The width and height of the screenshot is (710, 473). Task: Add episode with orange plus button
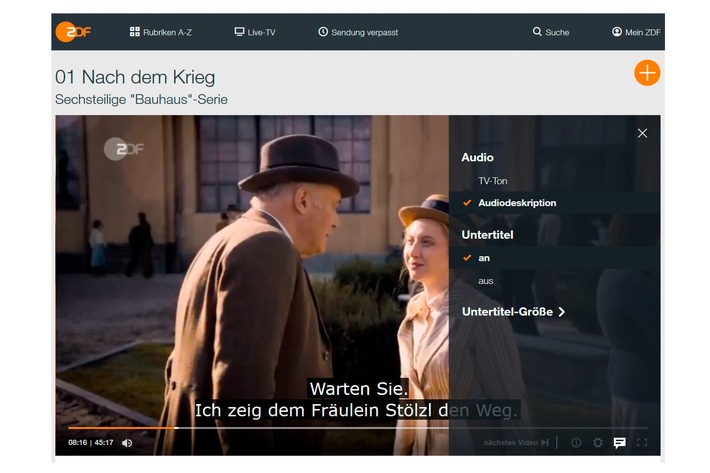coord(647,73)
